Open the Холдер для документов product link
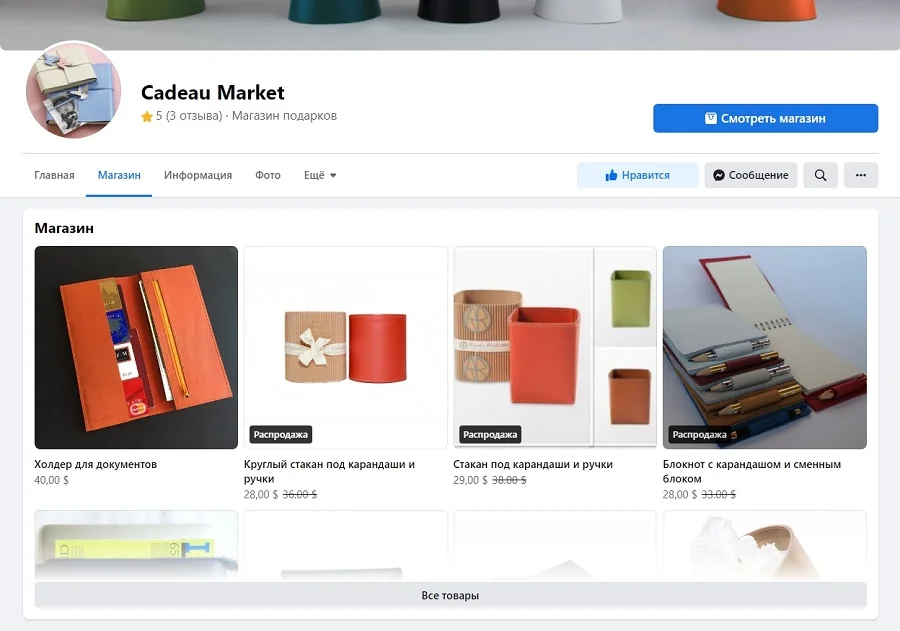Image resolution: width=900 pixels, height=631 pixels. (95, 464)
